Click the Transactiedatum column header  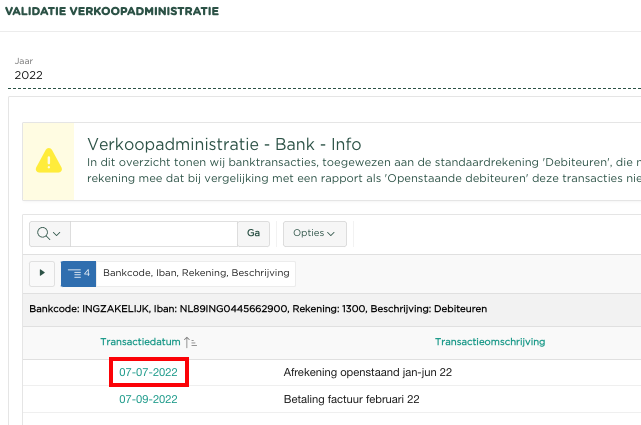pyautogui.click(x=141, y=342)
